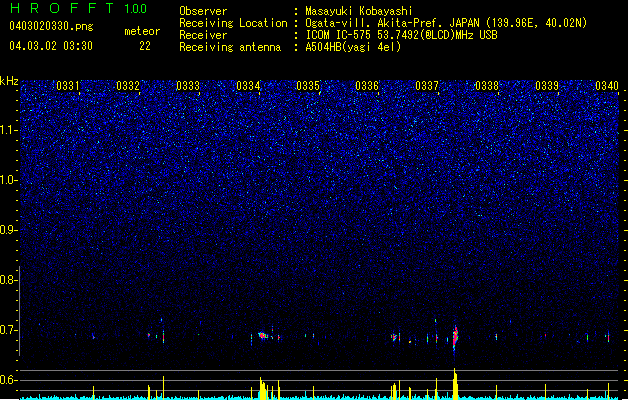Click the 1.0 kHz axis label
The image size is (629, 400).
[9, 180]
